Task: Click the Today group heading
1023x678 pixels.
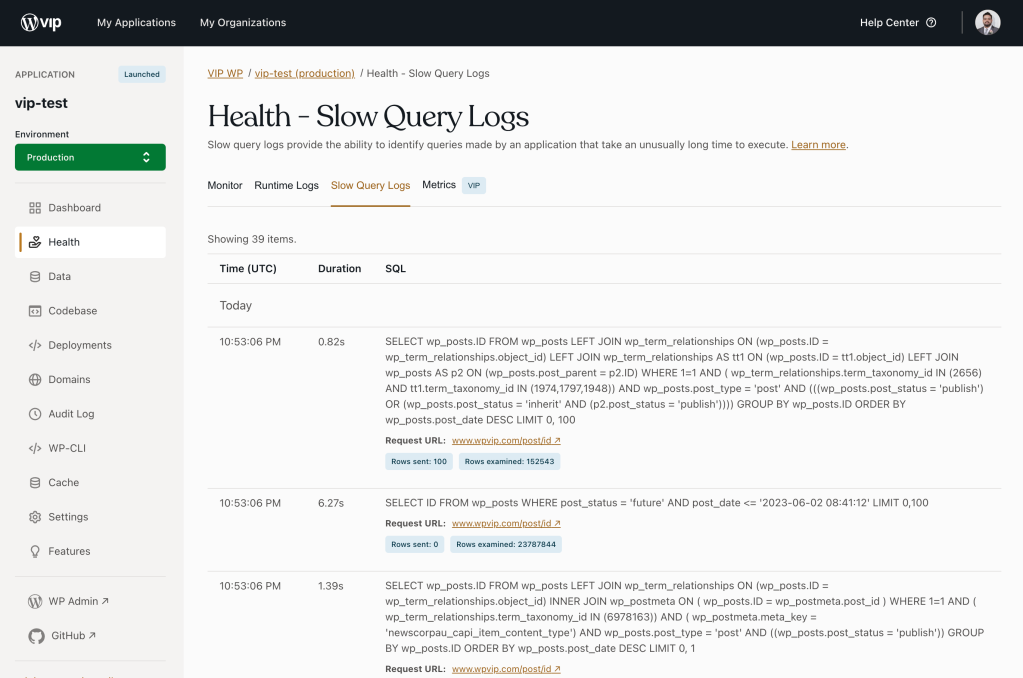Action: tap(236, 305)
